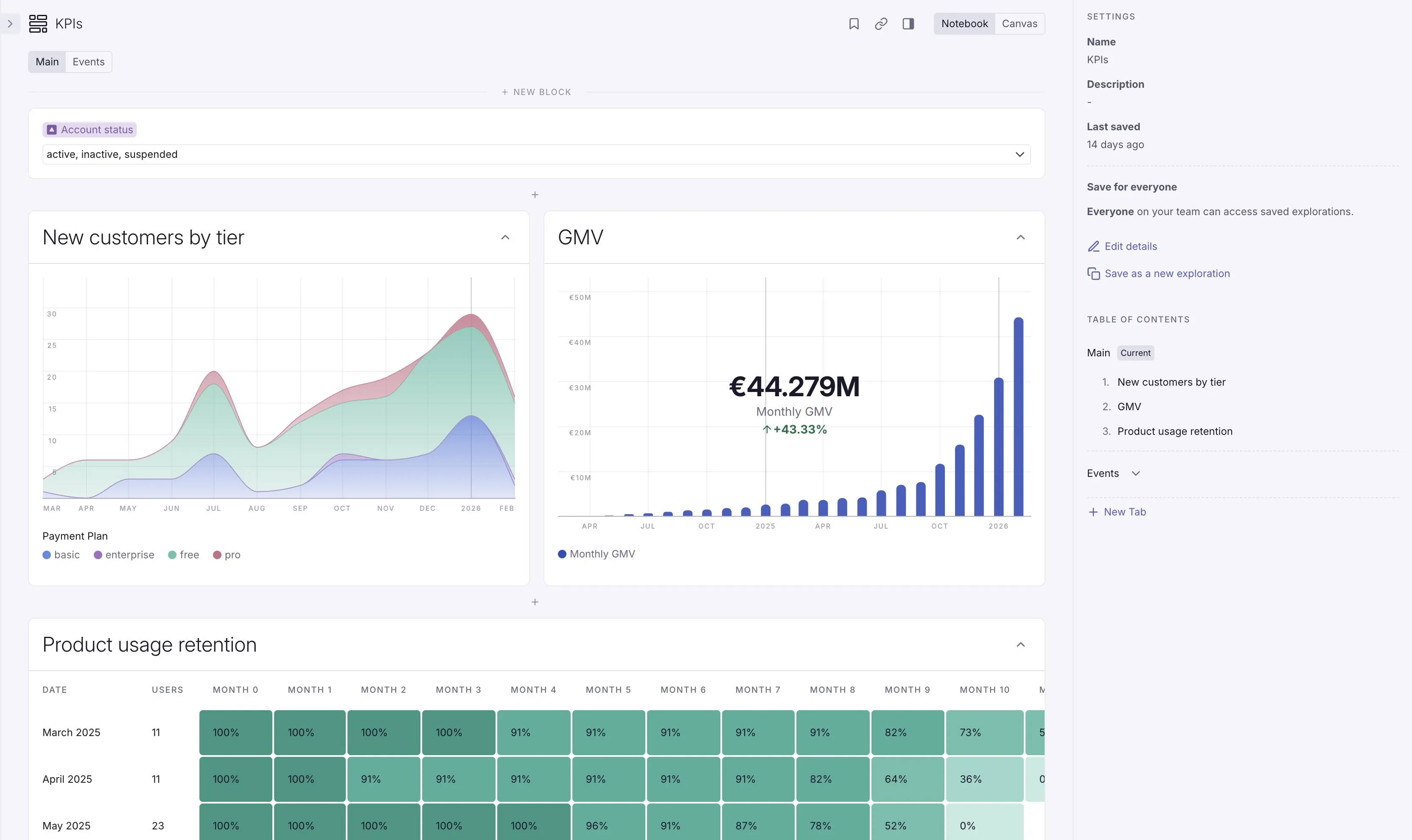Expand the left sidebar arrow

tap(10, 24)
